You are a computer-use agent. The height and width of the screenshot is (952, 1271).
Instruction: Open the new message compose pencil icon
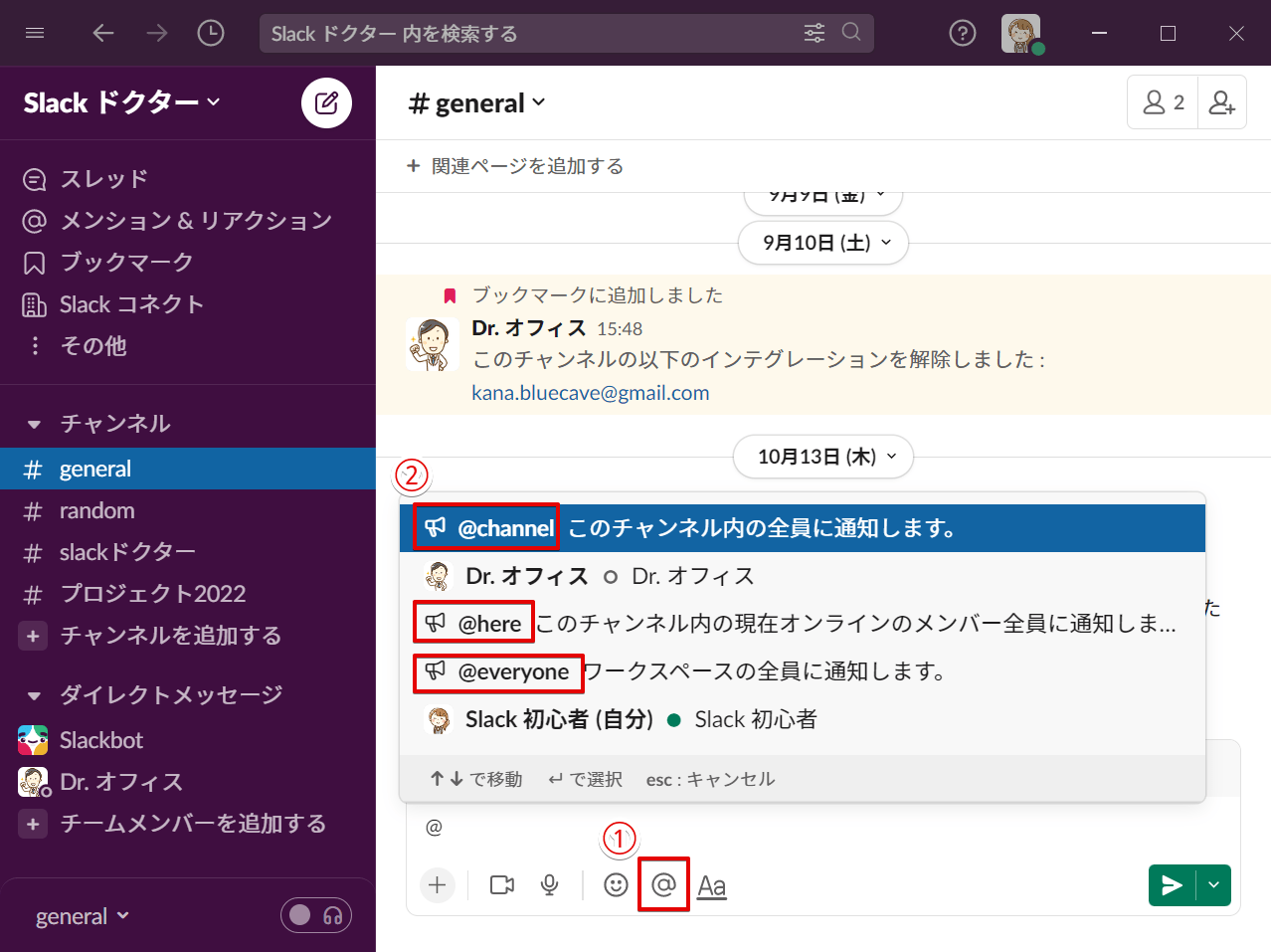pos(326,102)
